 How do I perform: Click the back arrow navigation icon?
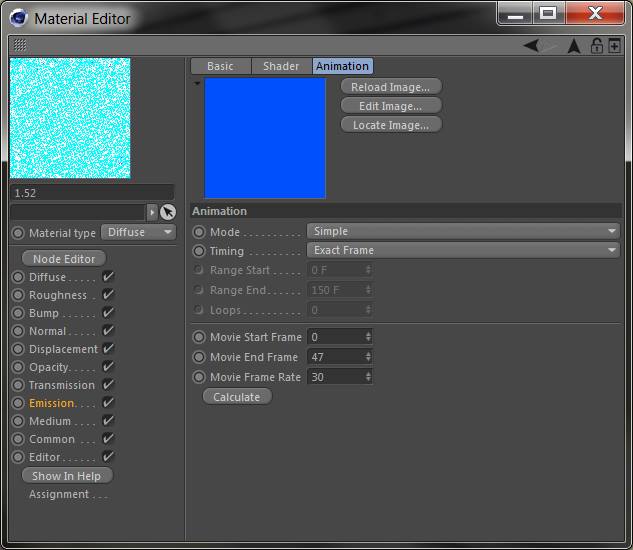[x=532, y=46]
